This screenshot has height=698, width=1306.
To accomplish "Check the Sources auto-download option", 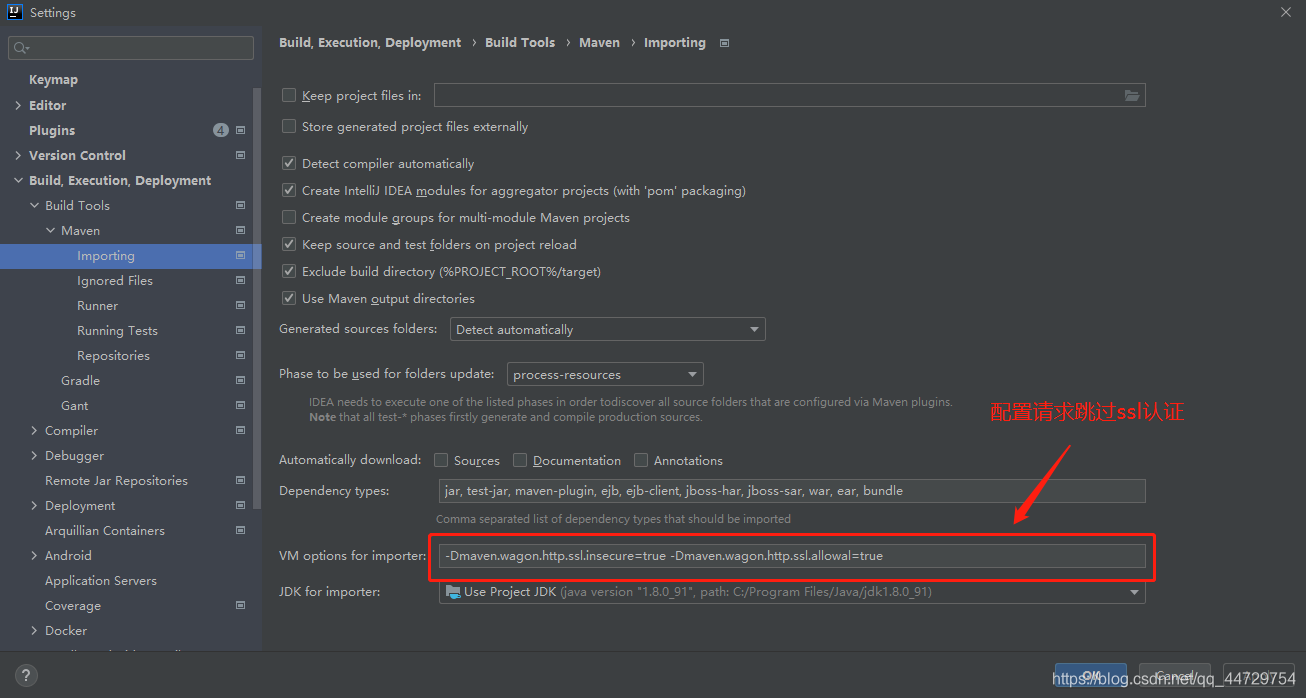I will 441,460.
